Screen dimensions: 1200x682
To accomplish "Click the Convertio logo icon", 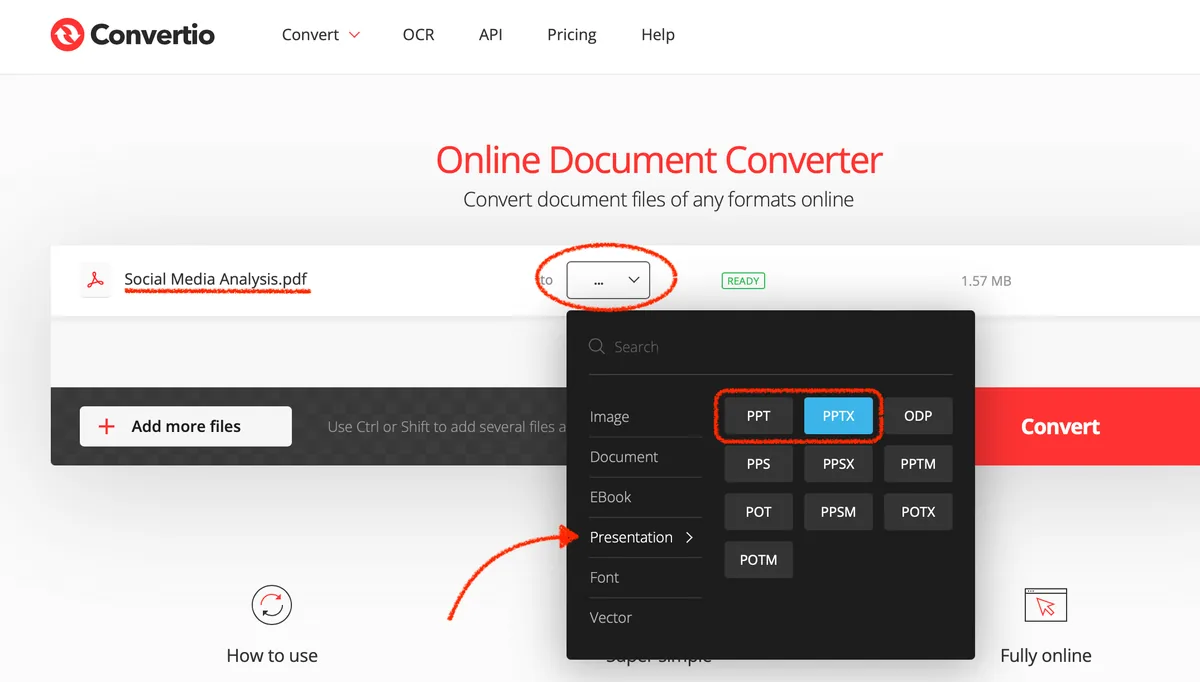I will coord(67,35).
